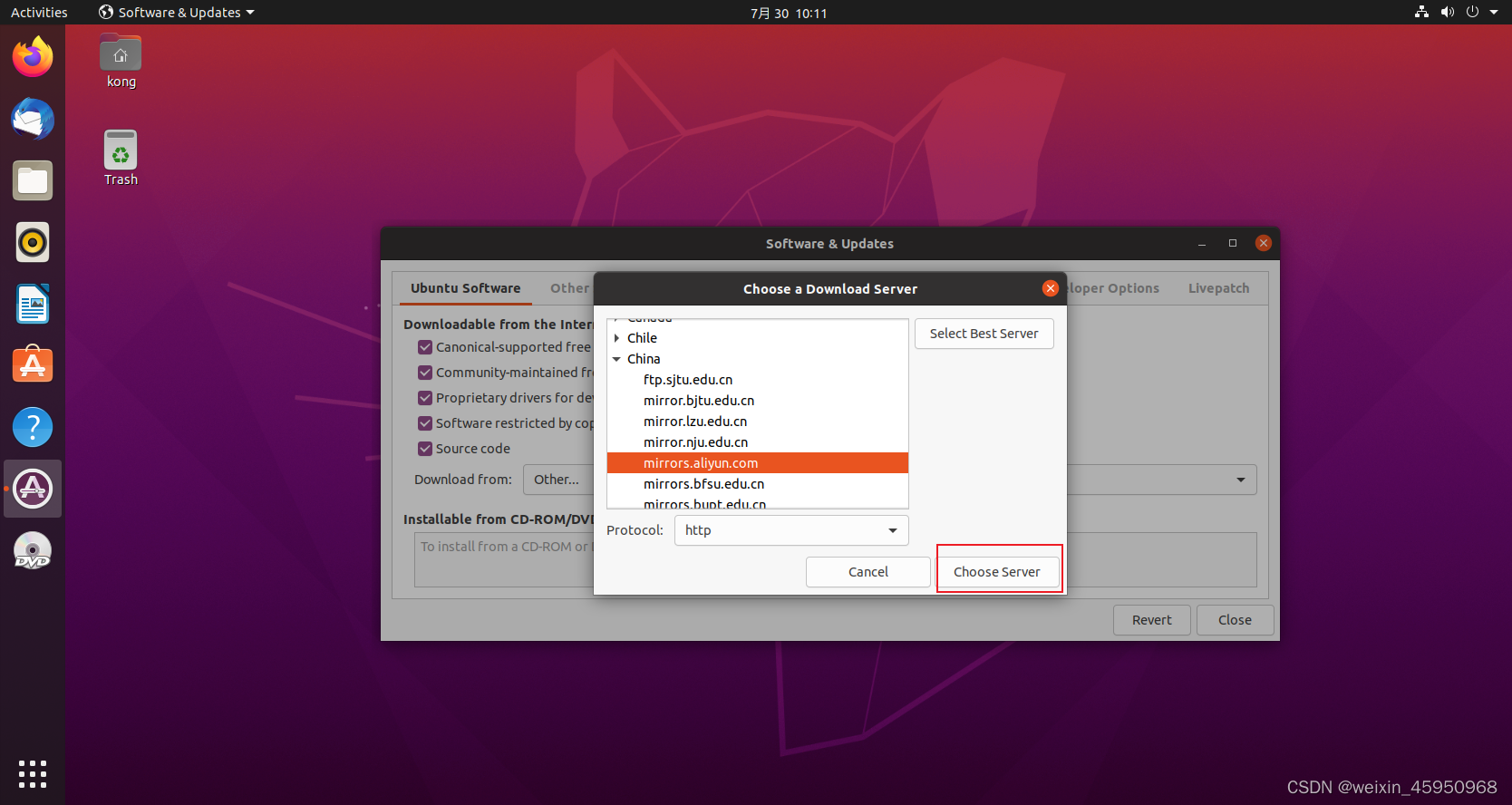1512x805 pixels.
Task: Open the Download from dropdown arrow
Action: click(1241, 480)
